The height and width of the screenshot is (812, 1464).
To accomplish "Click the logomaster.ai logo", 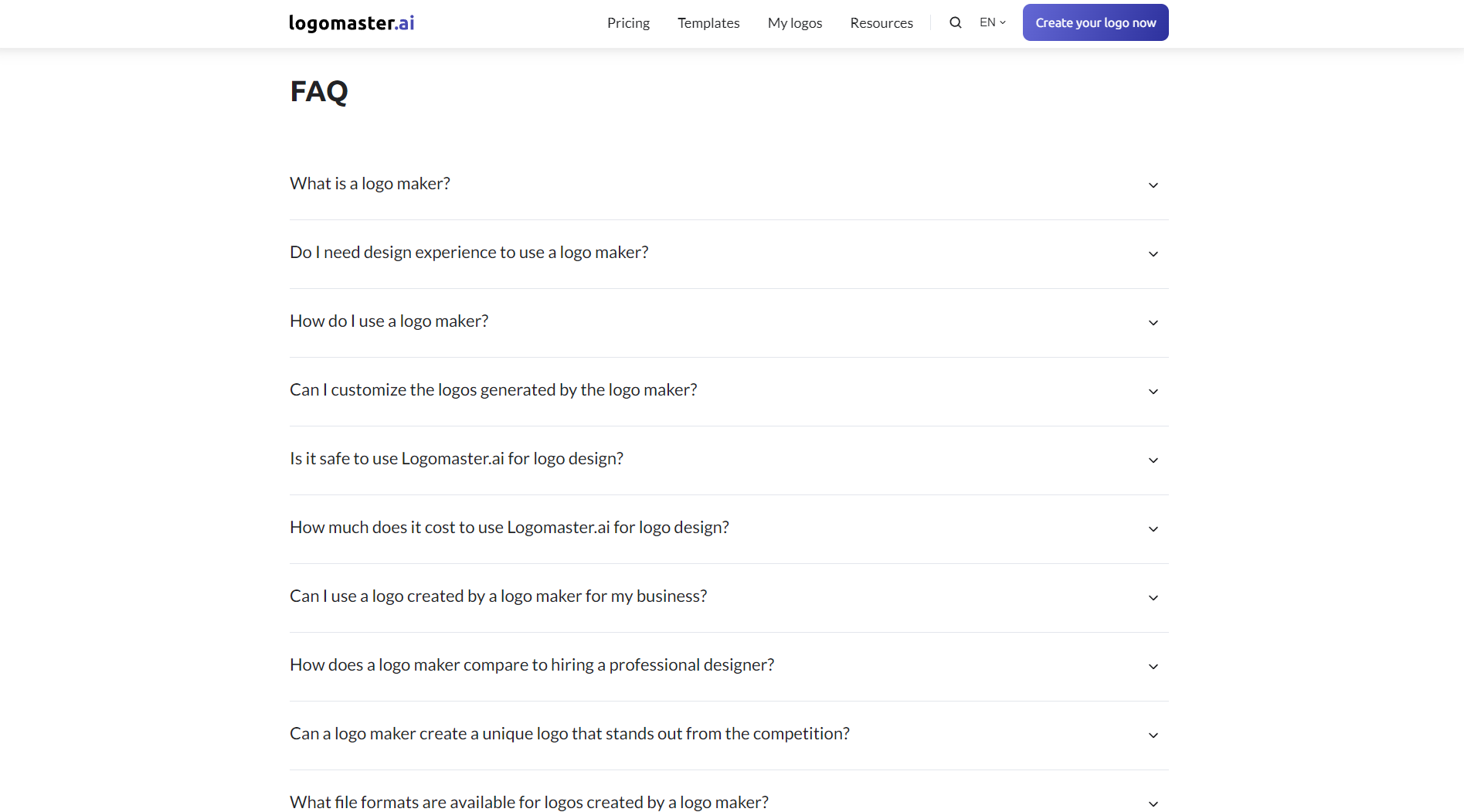I will (x=352, y=23).
